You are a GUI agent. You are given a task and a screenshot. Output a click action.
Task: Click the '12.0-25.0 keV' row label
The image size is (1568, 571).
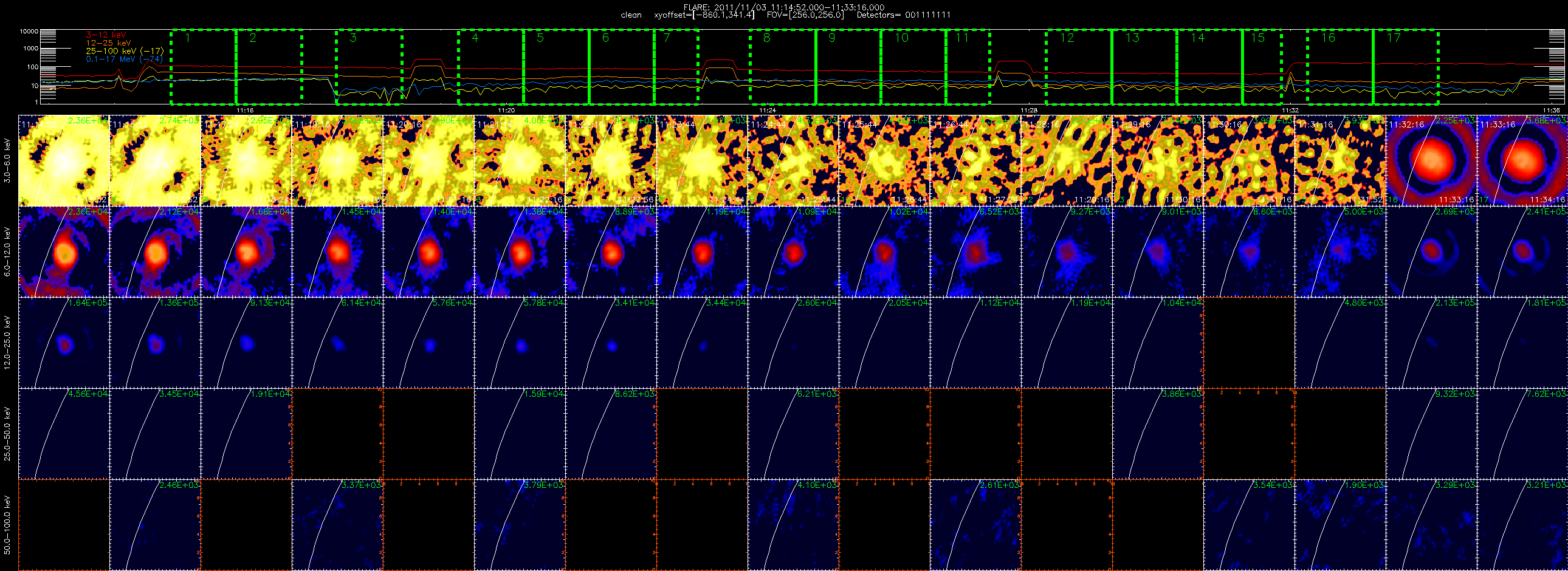[x=7, y=343]
